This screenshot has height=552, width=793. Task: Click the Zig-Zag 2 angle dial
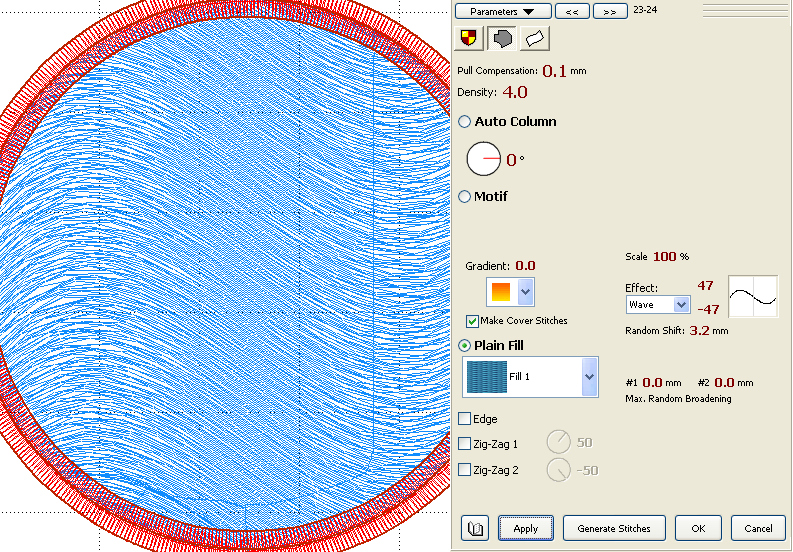coord(558,470)
